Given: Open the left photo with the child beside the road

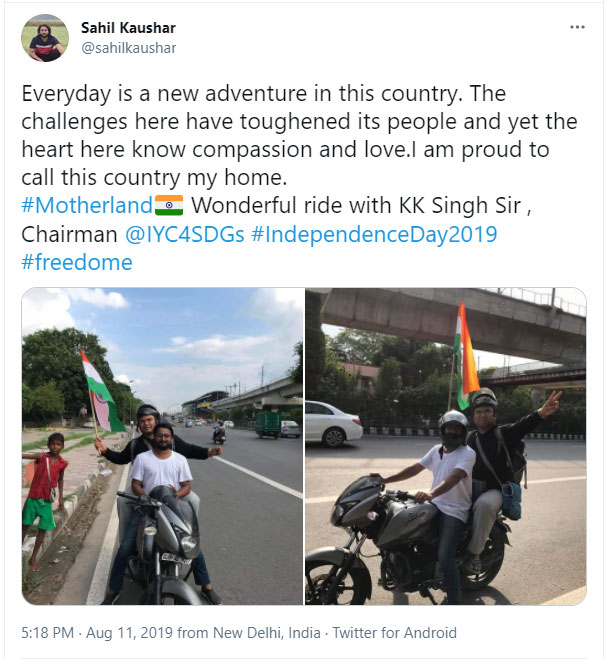Looking at the screenshot, I should click(x=162, y=446).
